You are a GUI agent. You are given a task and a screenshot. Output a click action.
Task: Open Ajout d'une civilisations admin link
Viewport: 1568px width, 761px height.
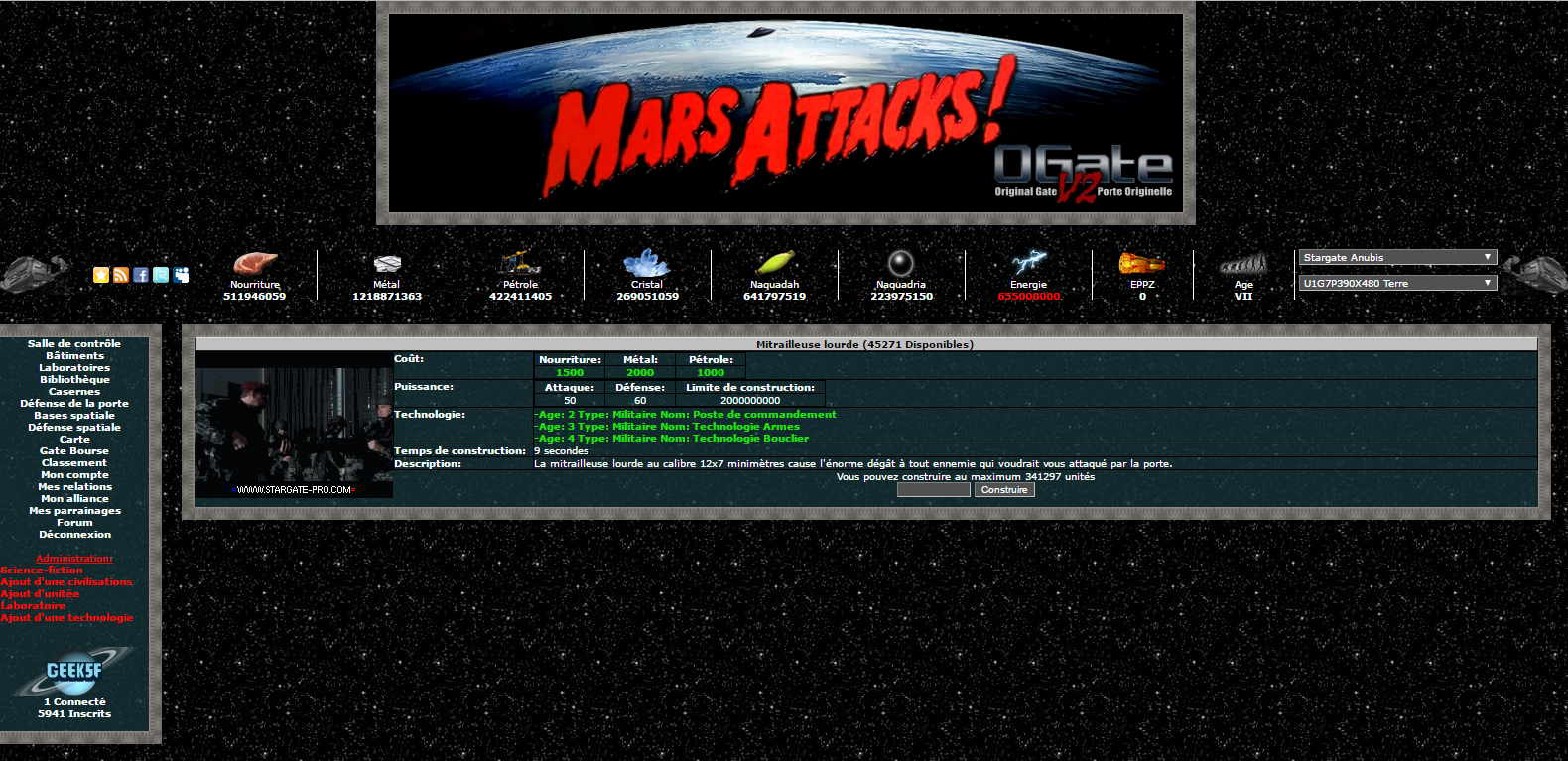(66, 582)
